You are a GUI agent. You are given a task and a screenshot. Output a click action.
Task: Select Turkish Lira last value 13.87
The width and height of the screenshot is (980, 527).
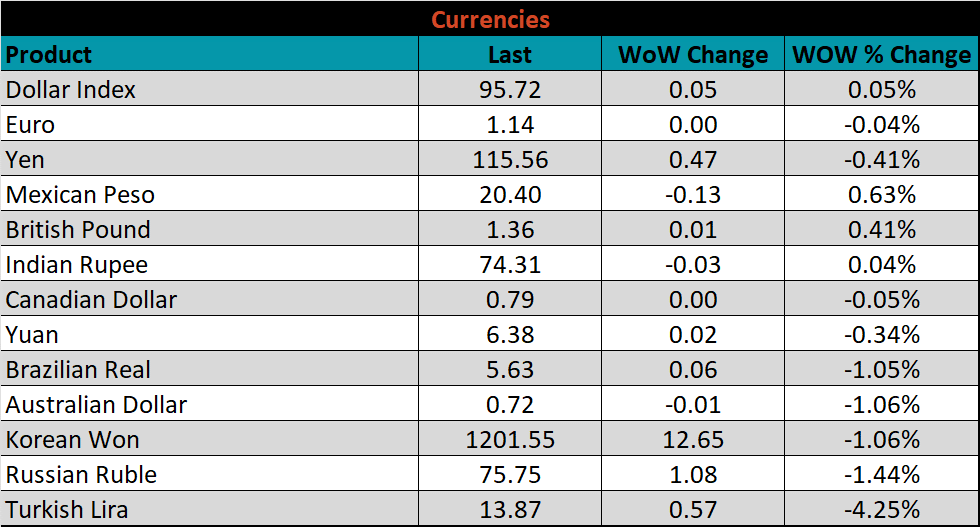click(x=510, y=510)
